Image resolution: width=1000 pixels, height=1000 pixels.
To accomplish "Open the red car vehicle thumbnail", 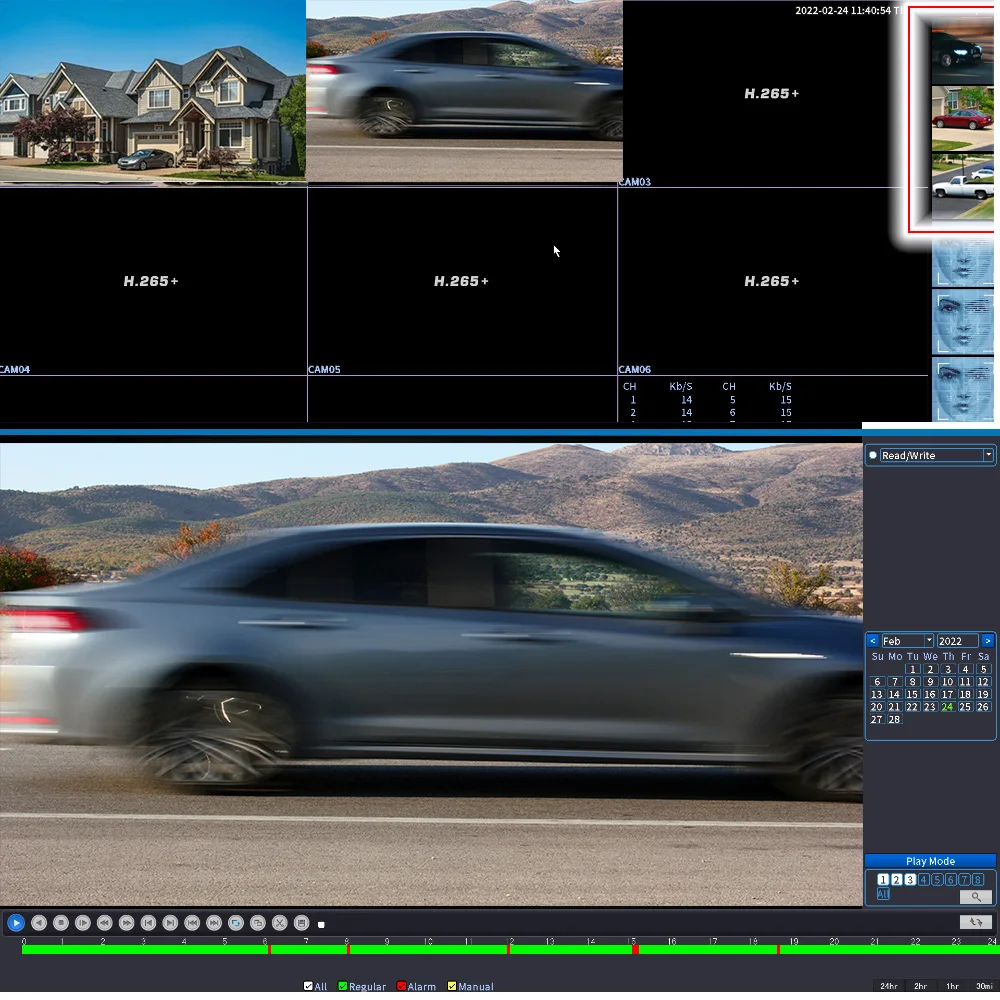I will [963, 118].
